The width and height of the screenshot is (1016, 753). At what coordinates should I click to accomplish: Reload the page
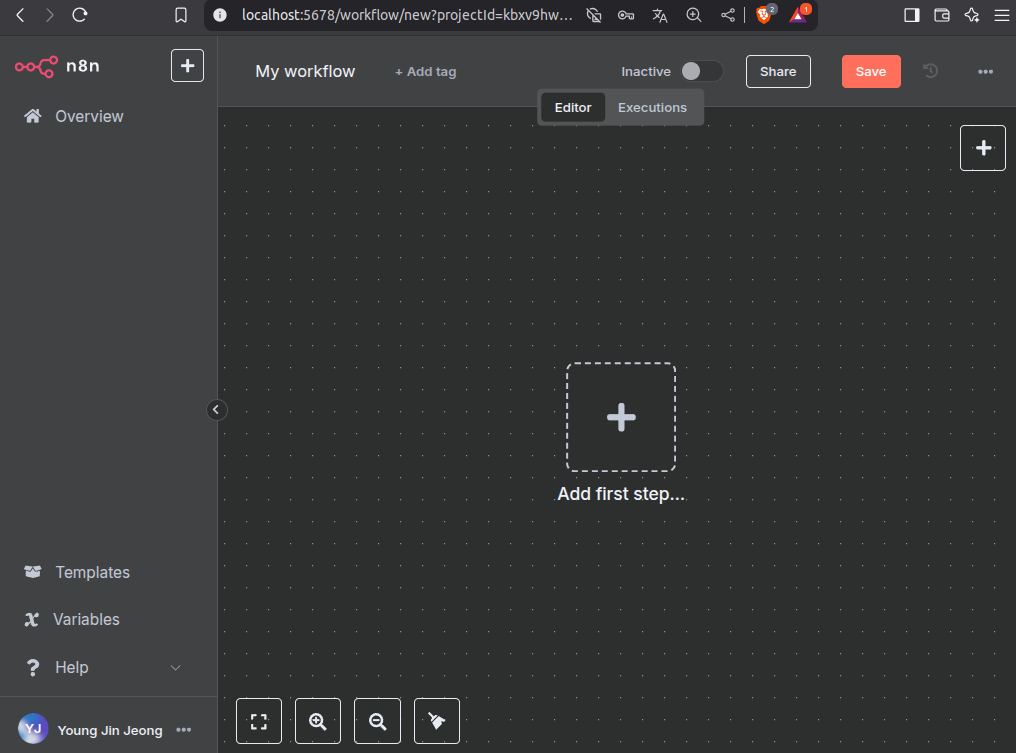(80, 15)
